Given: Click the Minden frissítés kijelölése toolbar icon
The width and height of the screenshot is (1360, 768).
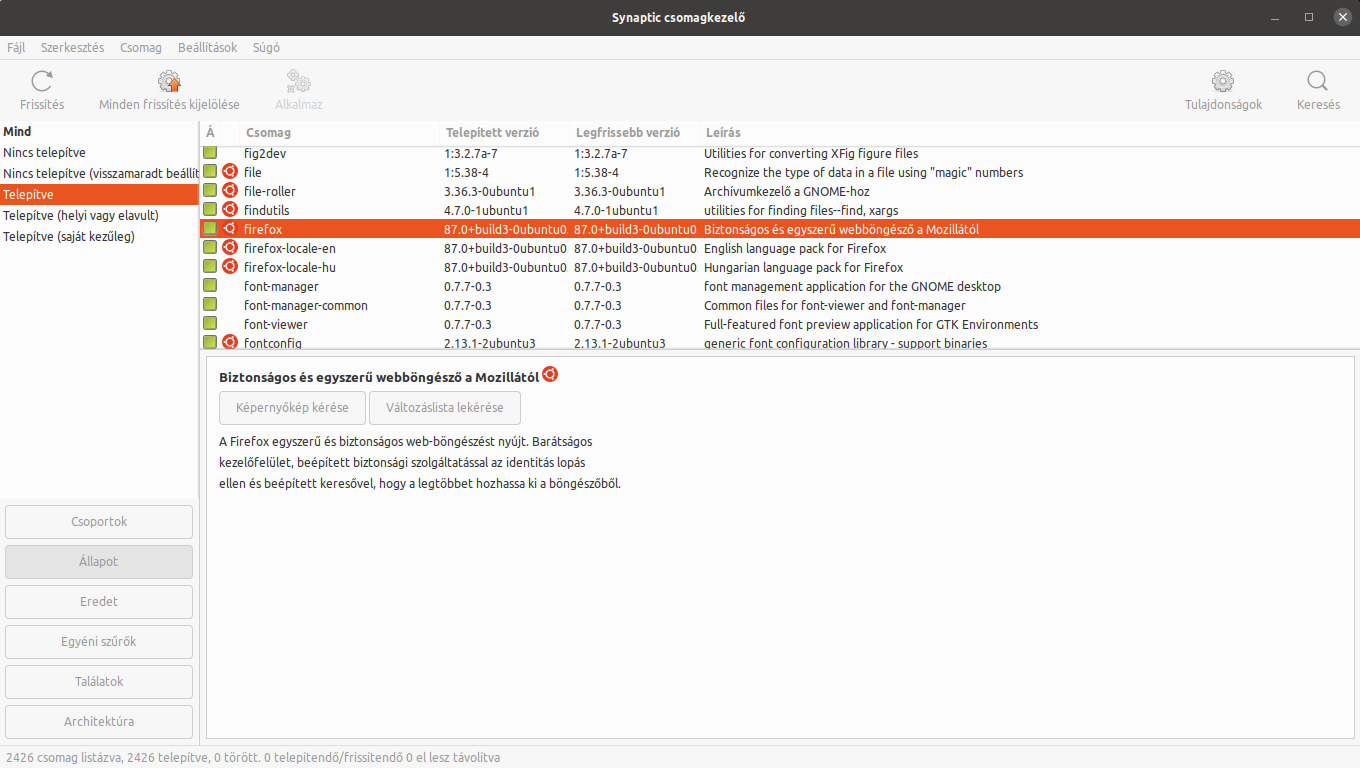Looking at the screenshot, I should (169, 82).
